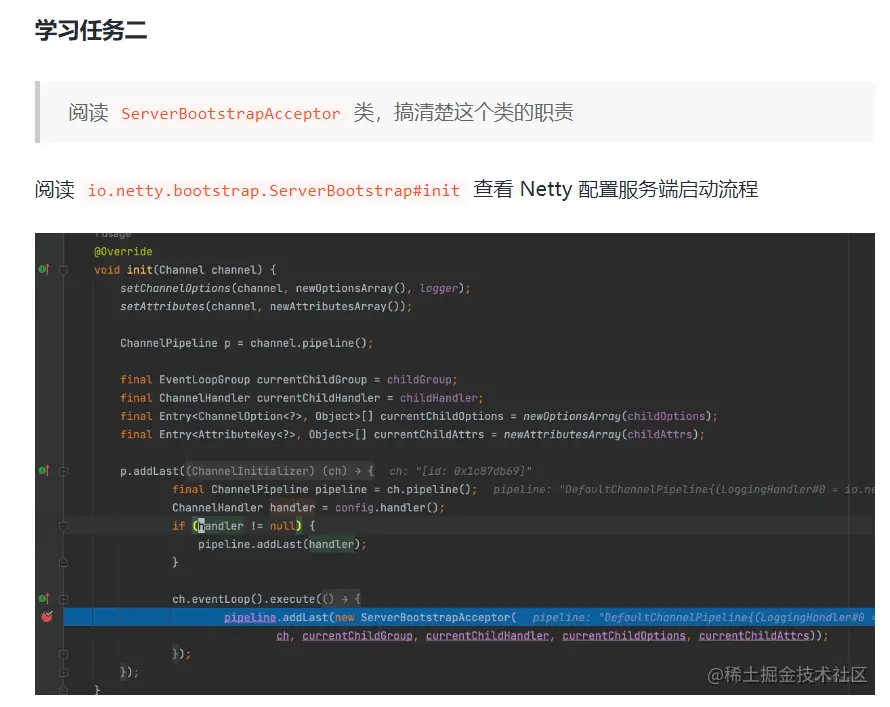Collapse the fold marker on the p.addLast line
The width and height of the screenshot is (890, 707).
tap(64, 471)
